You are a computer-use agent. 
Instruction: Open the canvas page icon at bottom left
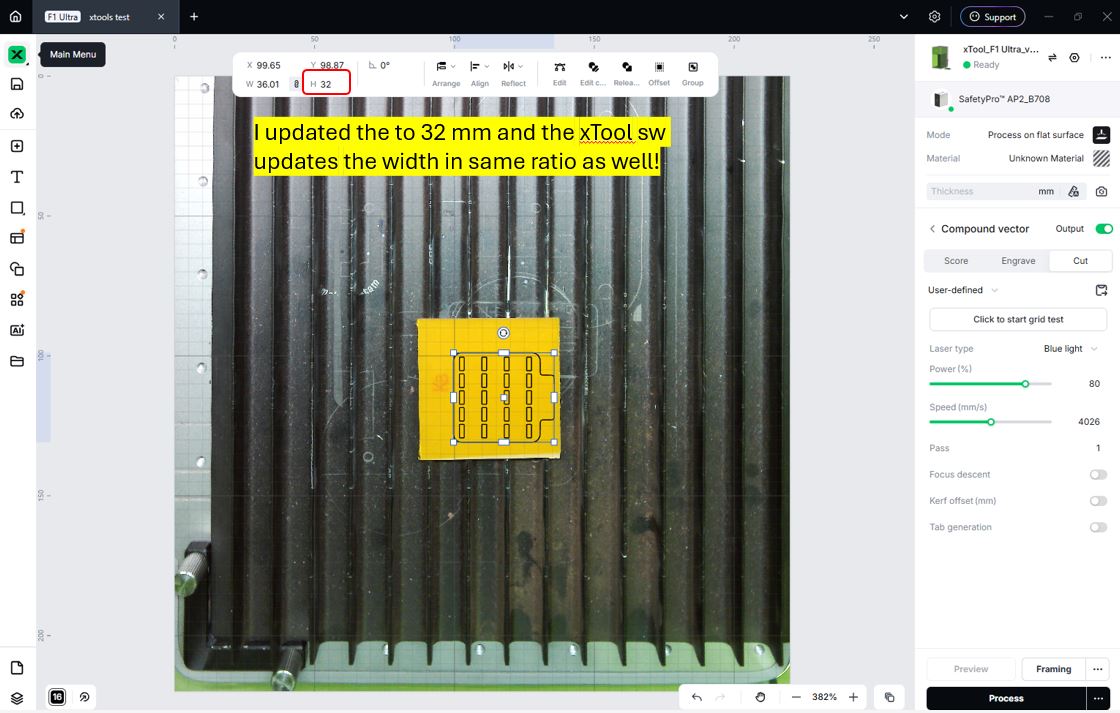click(17, 667)
